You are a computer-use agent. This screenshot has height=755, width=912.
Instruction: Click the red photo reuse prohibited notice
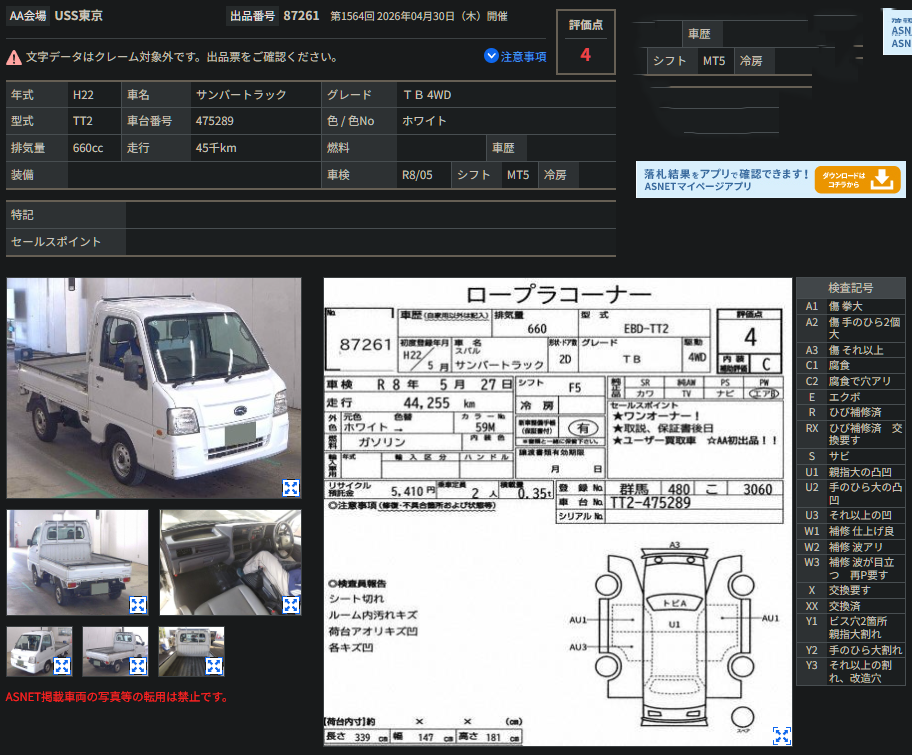point(117,696)
